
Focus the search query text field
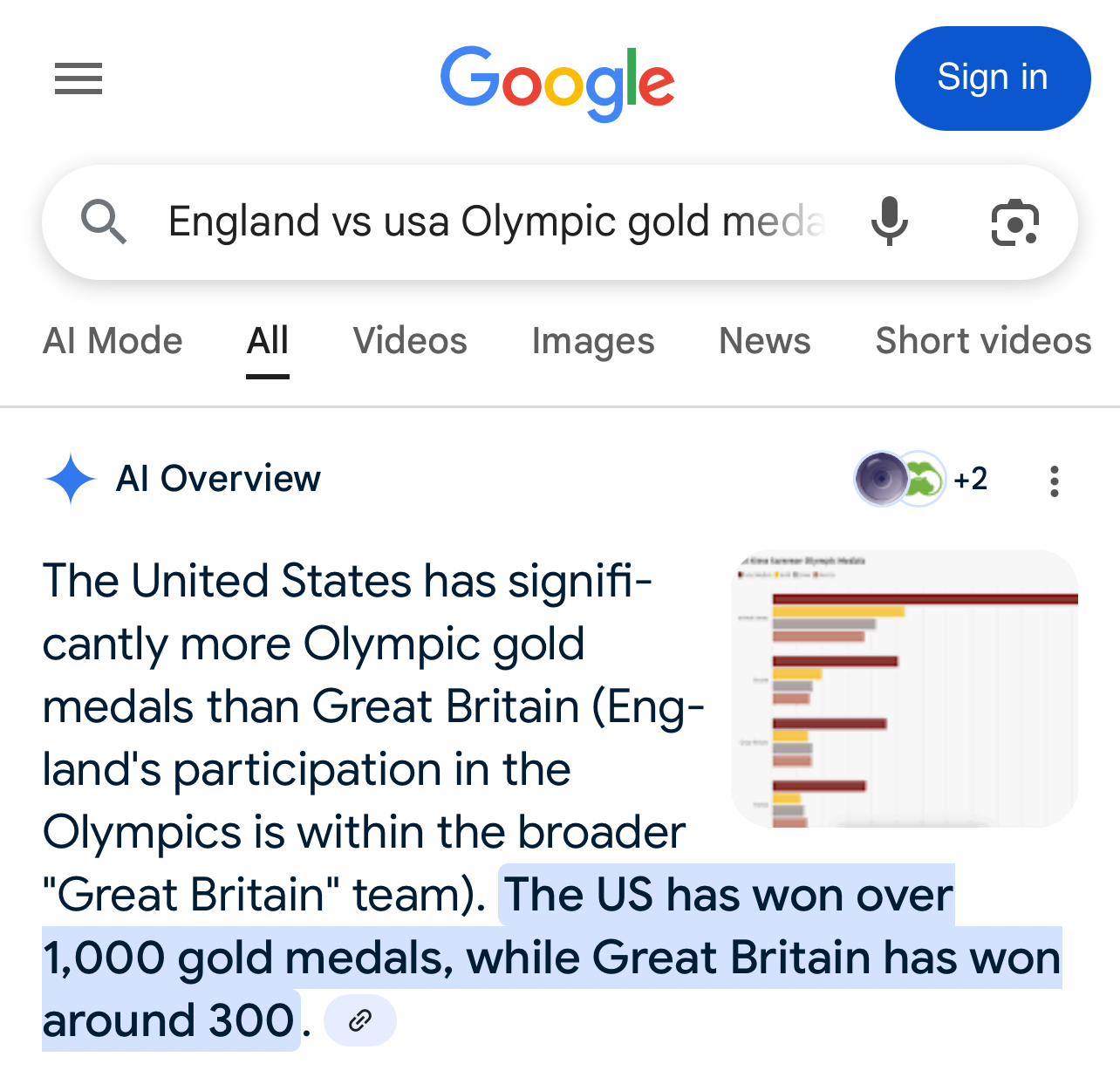click(x=495, y=222)
